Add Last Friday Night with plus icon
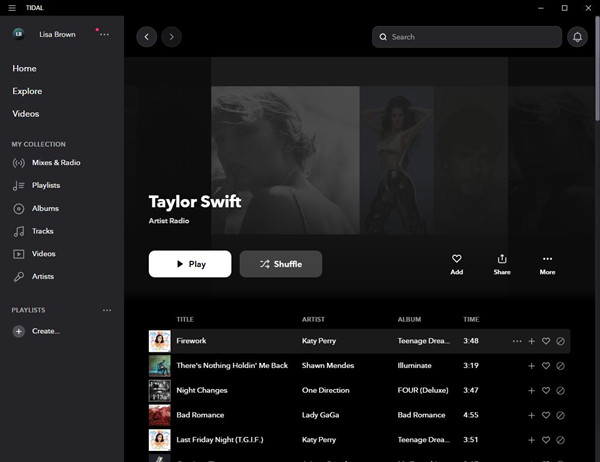This screenshot has height=462, width=600. pos(531,440)
